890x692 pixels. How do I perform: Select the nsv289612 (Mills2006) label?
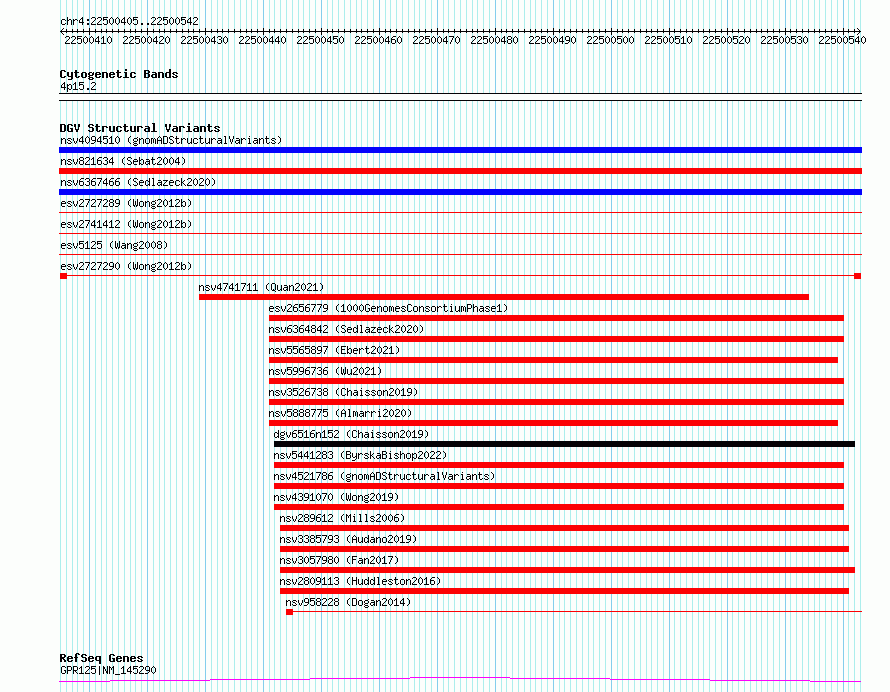[x=342, y=518]
